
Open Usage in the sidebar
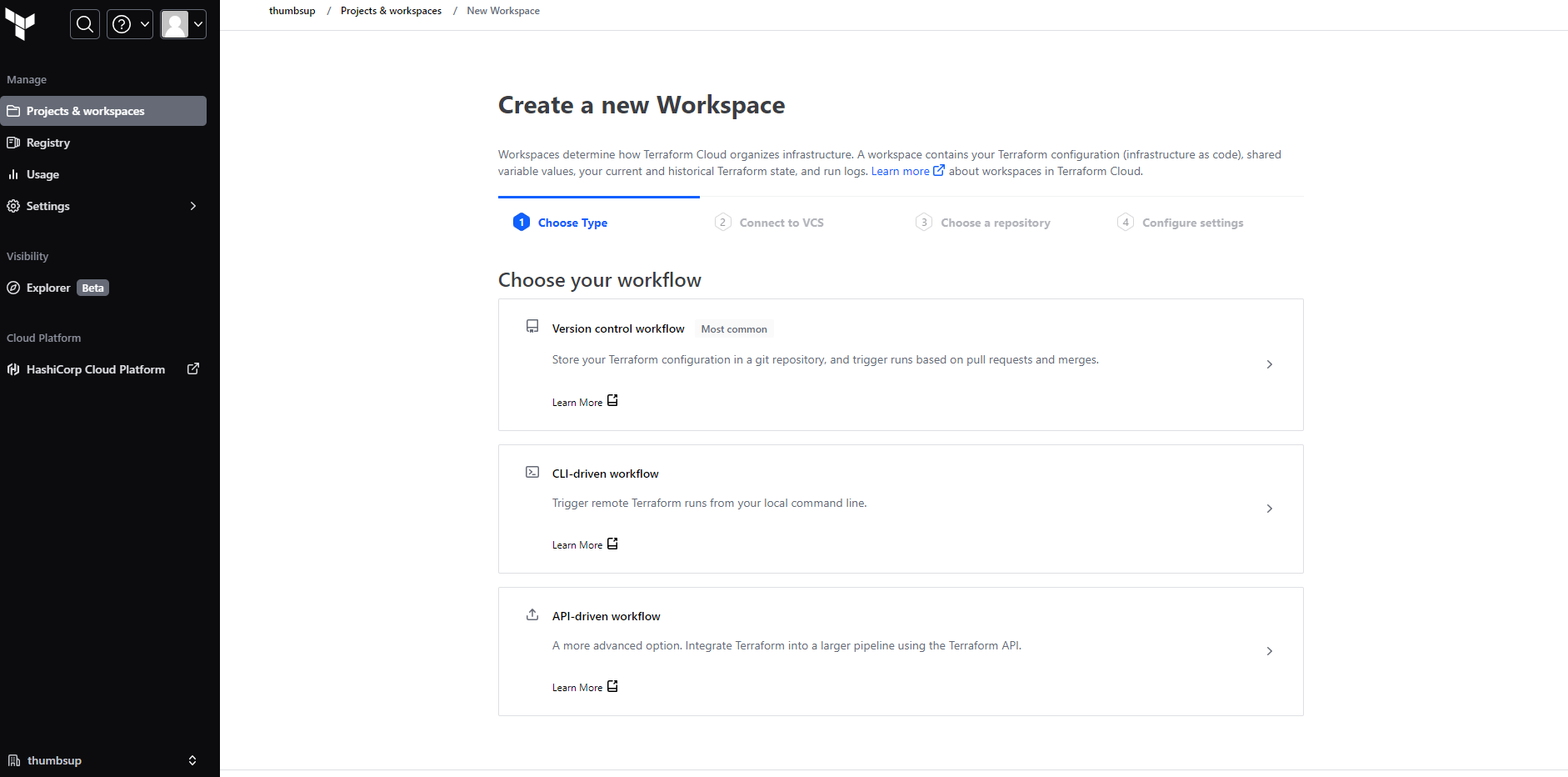[103, 174]
